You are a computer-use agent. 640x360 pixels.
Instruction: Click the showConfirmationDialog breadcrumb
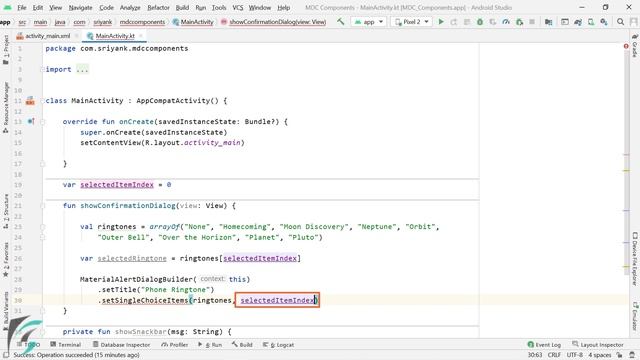coord(273,22)
